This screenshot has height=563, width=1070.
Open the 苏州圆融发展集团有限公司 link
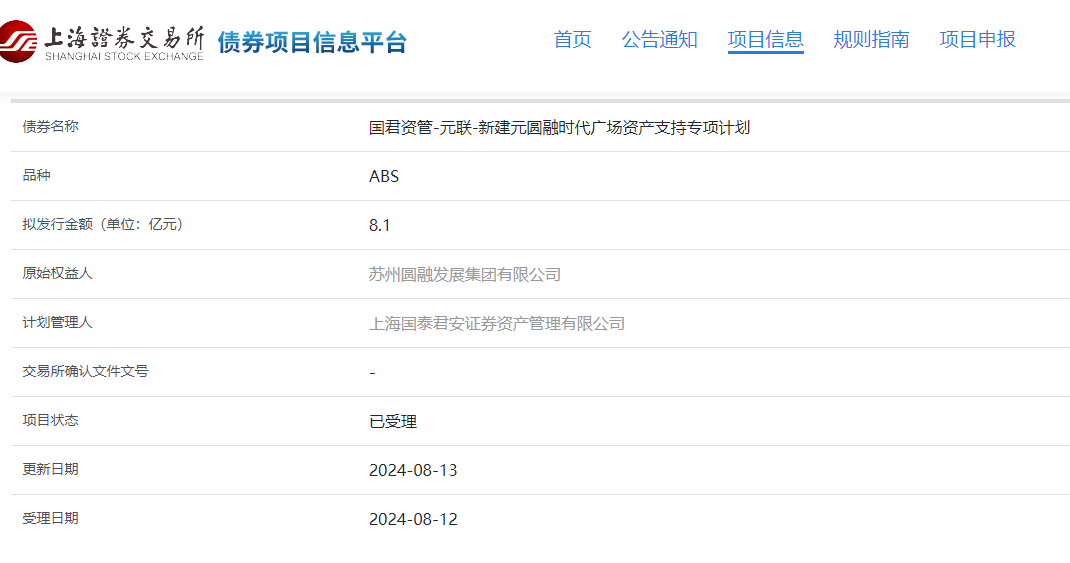click(x=465, y=274)
